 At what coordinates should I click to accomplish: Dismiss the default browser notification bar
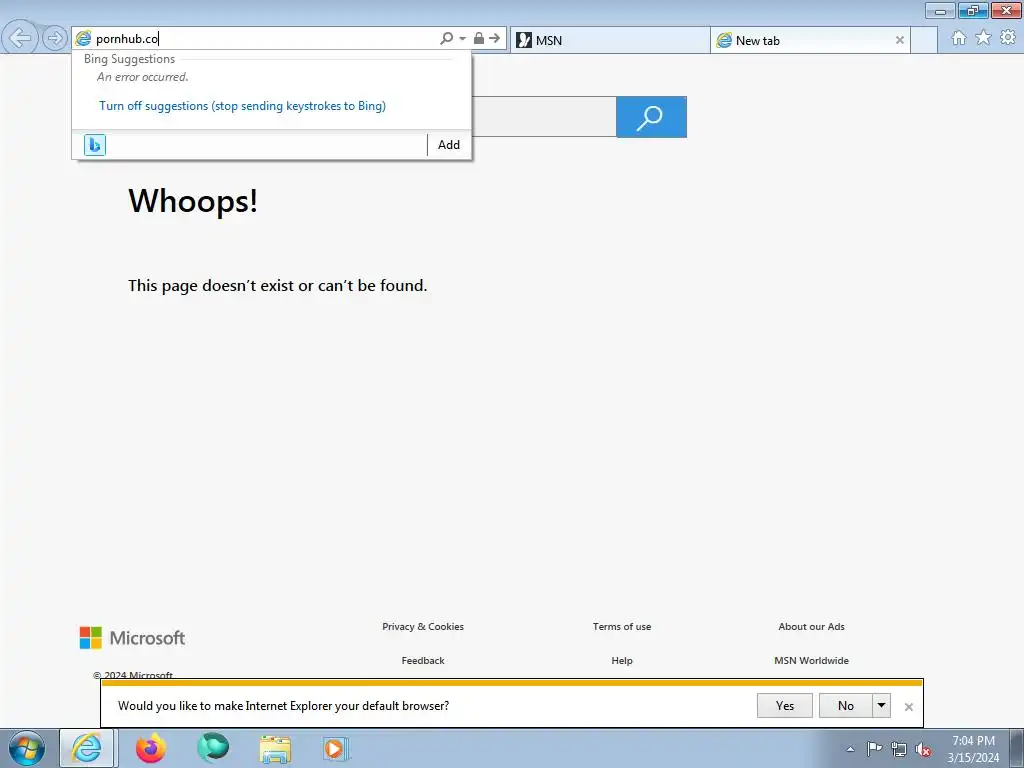tap(908, 707)
